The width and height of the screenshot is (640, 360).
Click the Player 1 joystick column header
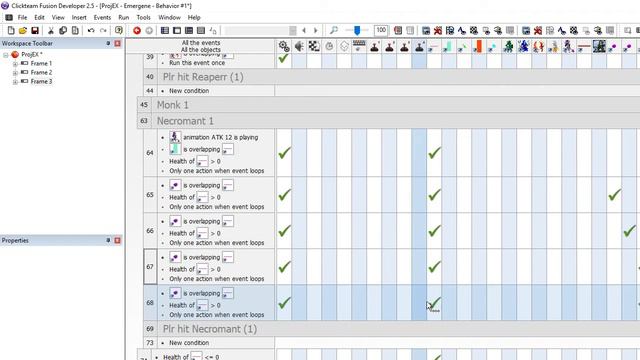374,46
